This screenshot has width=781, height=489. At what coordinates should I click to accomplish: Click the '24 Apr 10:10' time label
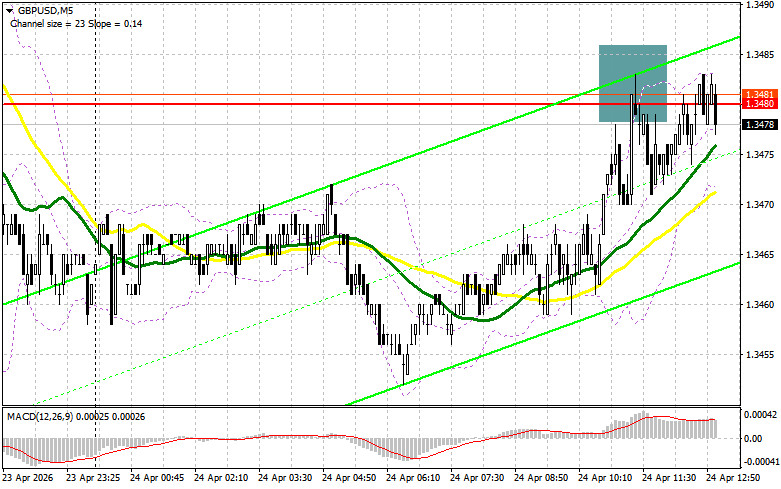(605, 478)
